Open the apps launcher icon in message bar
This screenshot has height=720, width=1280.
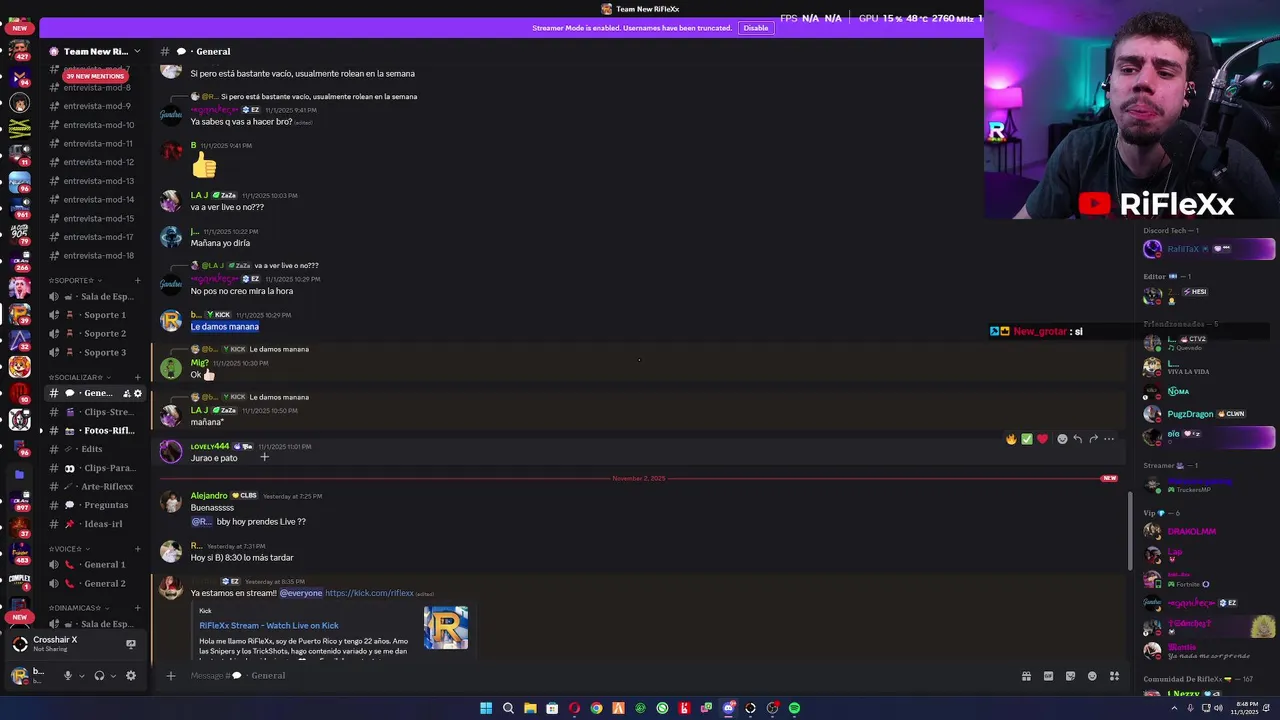tap(1114, 676)
